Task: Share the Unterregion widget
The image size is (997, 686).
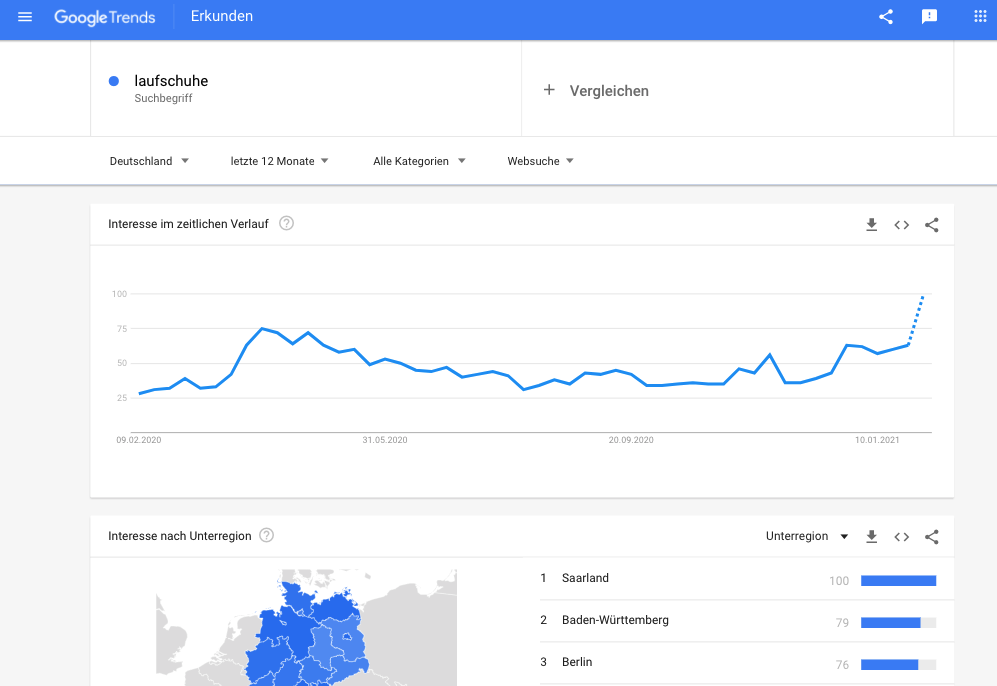Action: pos(932,537)
